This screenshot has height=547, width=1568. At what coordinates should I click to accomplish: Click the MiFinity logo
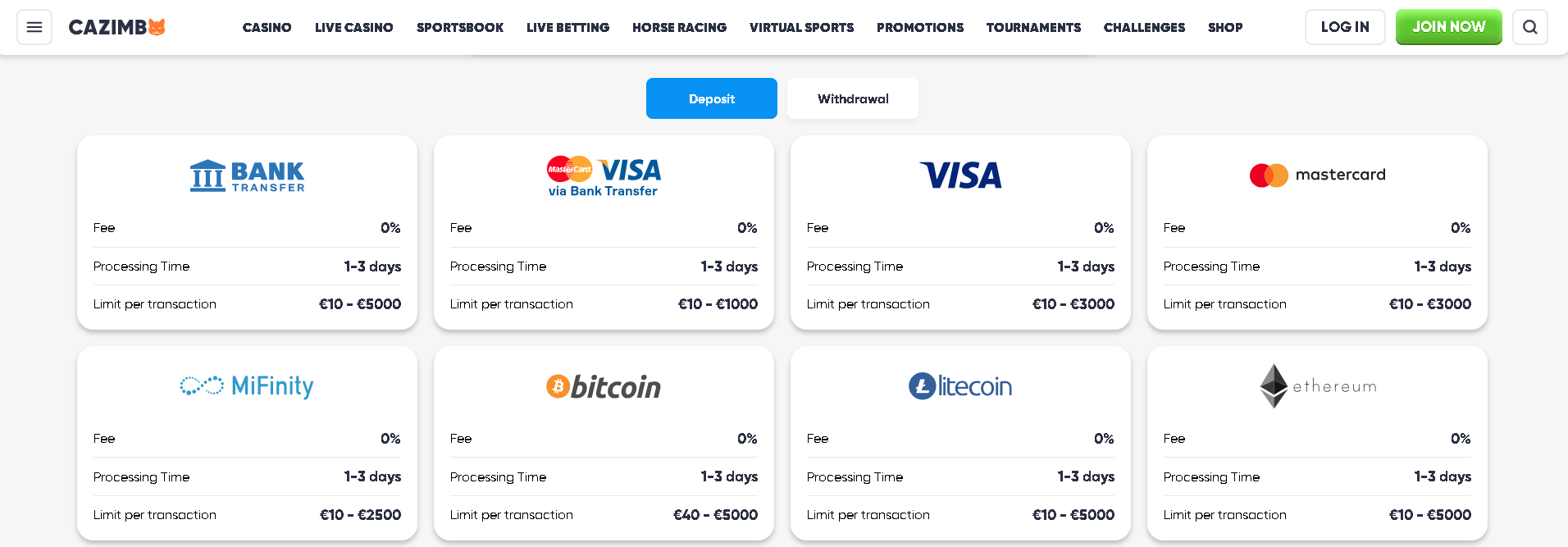click(x=247, y=385)
